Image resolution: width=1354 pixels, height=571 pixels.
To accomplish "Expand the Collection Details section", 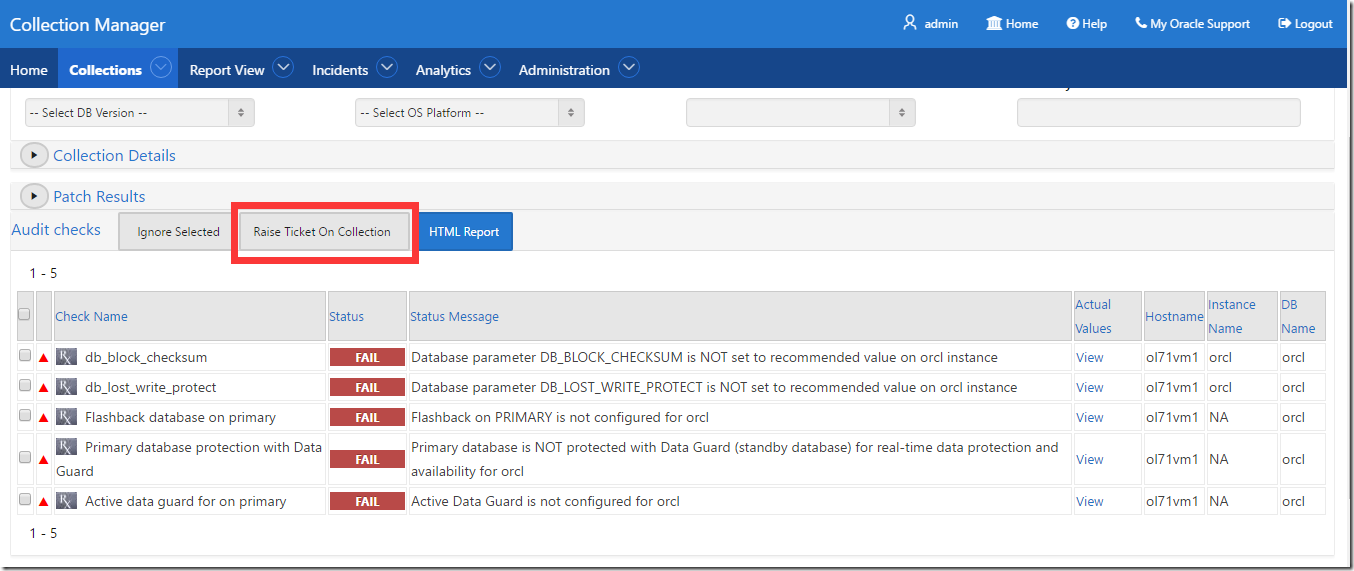I will point(35,155).
